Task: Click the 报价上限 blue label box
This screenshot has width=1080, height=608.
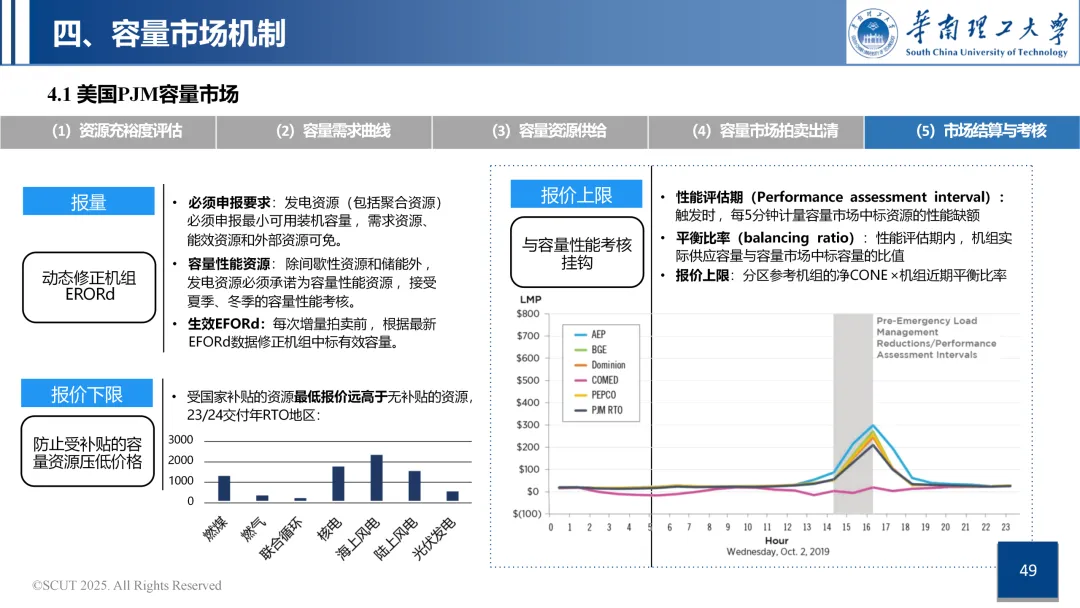Action: pyautogui.click(x=577, y=194)
